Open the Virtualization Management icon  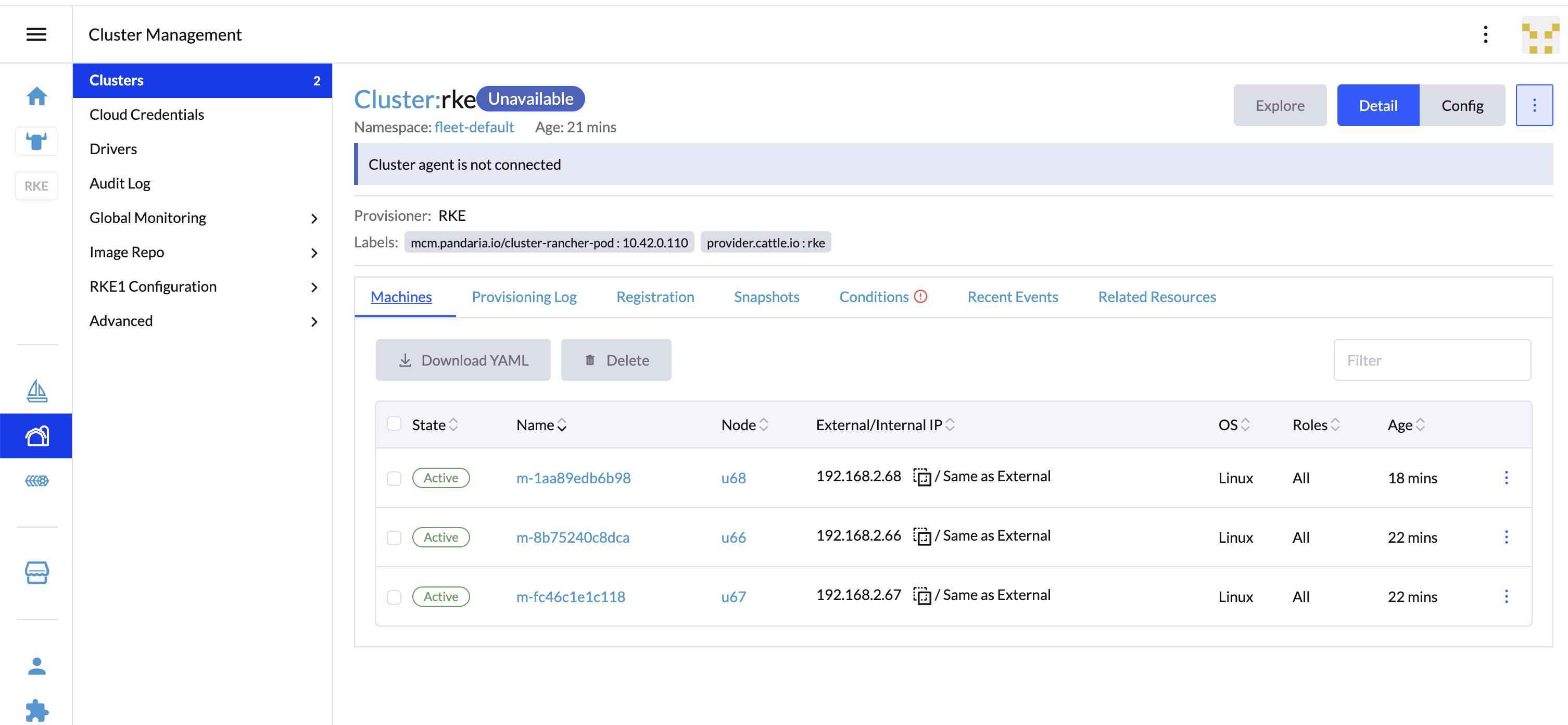(36, 481)
